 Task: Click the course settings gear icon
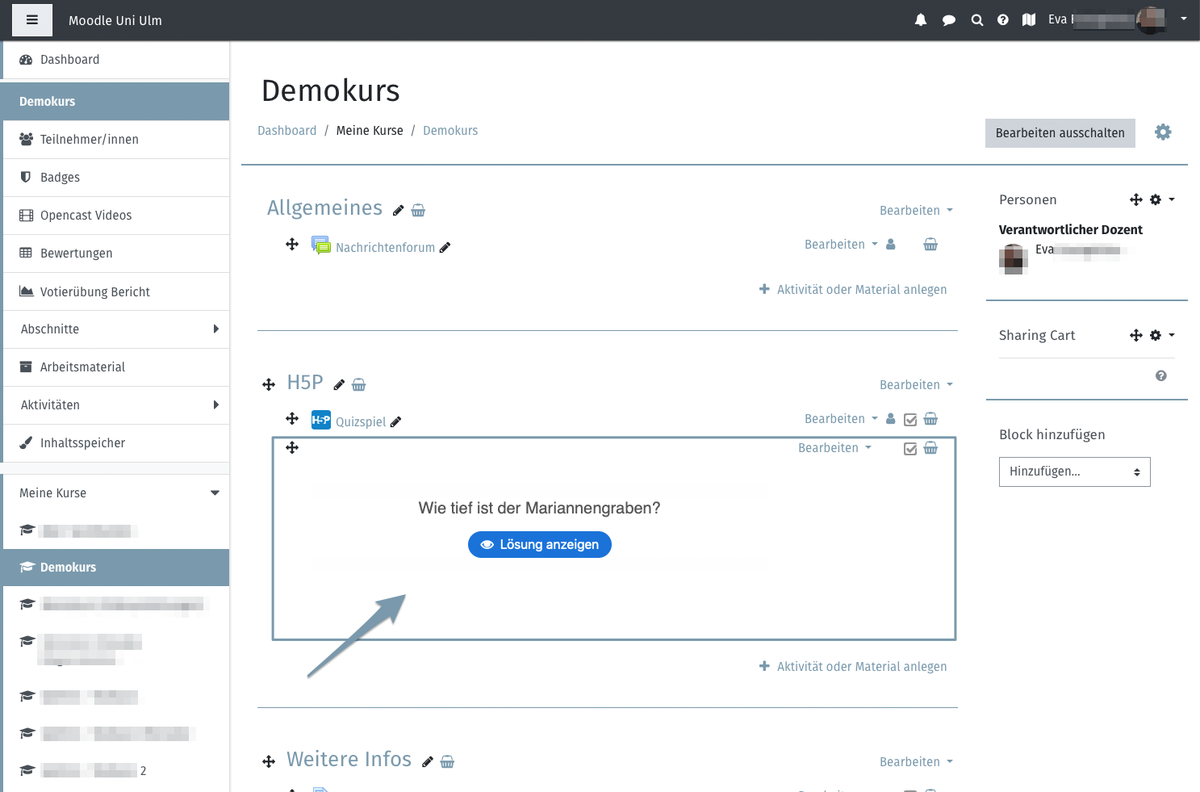[1163, 132]
